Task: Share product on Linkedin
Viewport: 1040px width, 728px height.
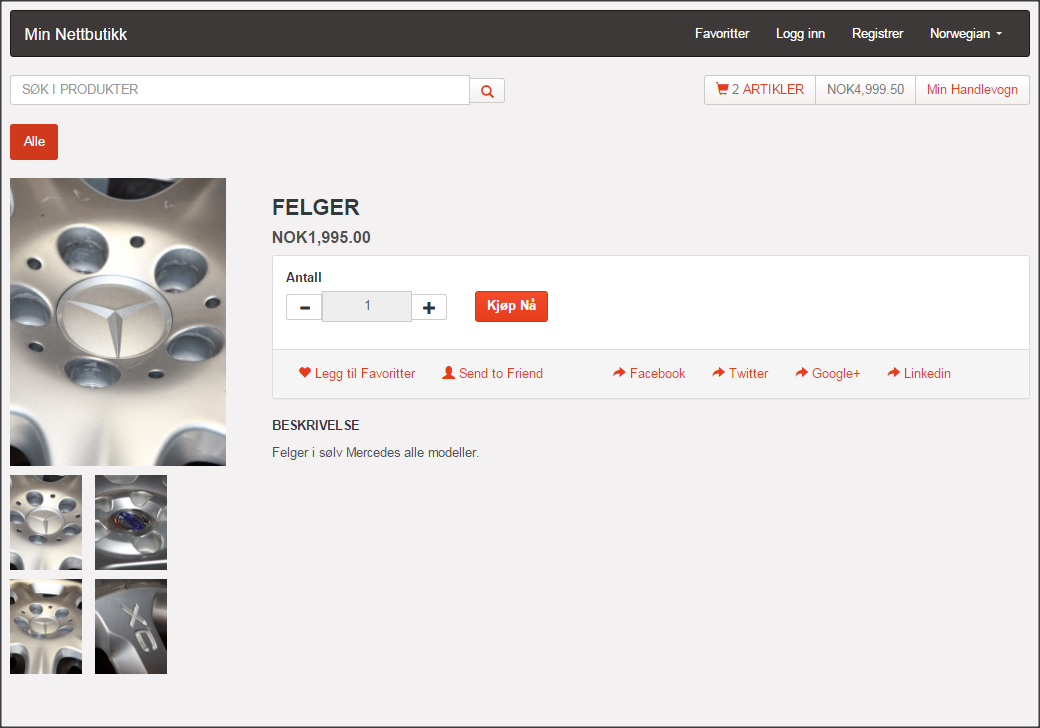Action: tap(919, 374)
